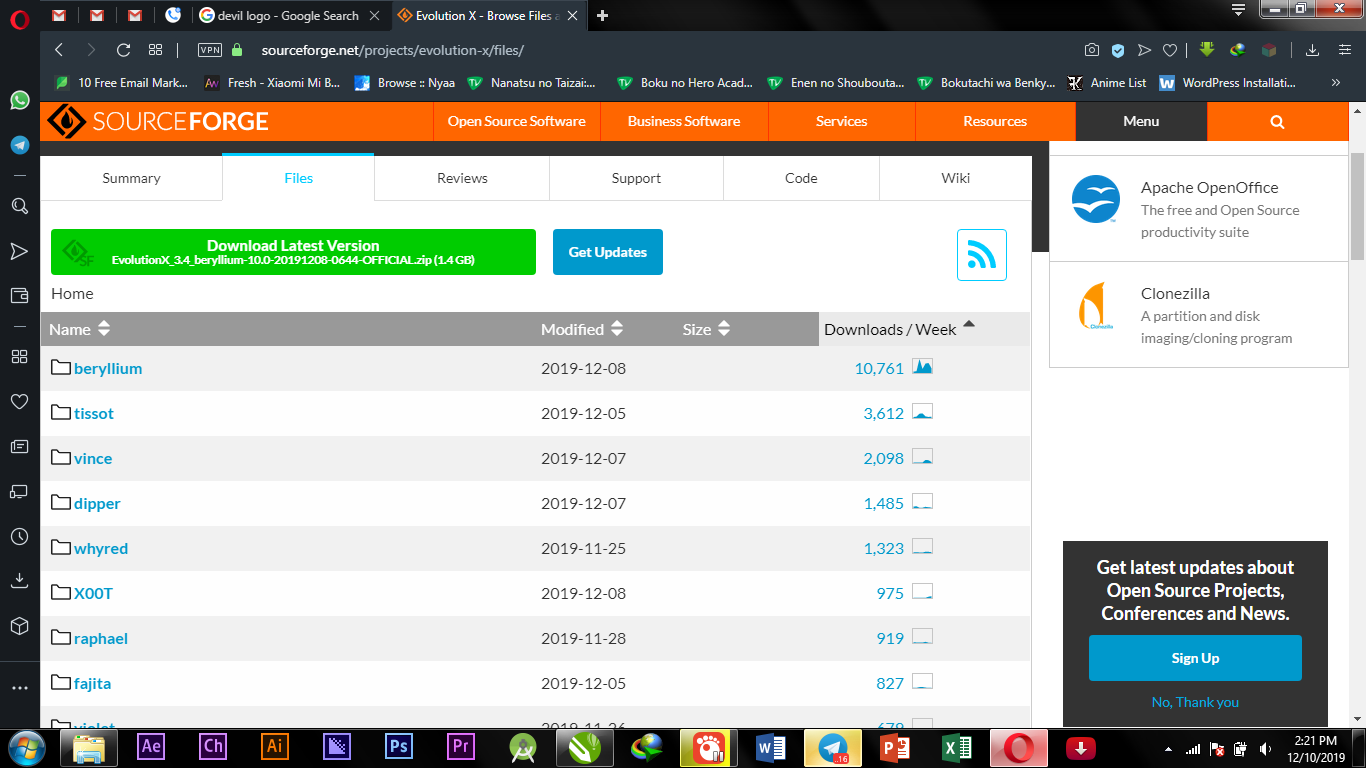Open the browser downloads panel icon
Screen dimensions: 1366x768
(x=1312, y=50)
